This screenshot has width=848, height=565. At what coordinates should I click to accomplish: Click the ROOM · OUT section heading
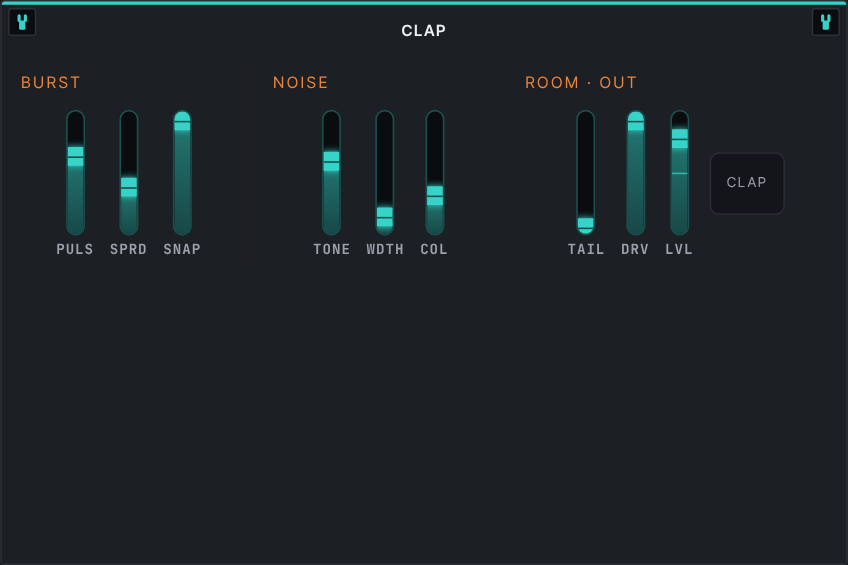pyautogui.click(x=581, y=82)
